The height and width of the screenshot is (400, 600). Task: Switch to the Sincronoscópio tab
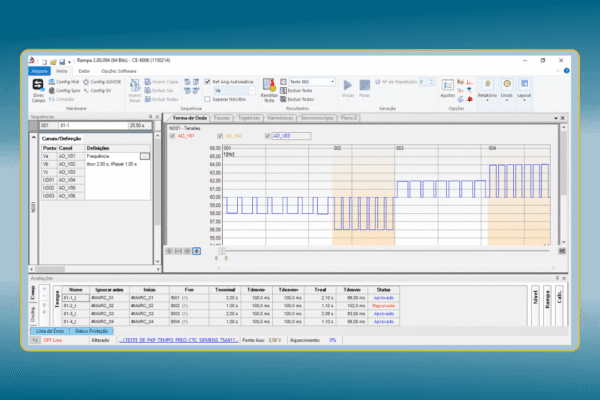click(317, 118)
